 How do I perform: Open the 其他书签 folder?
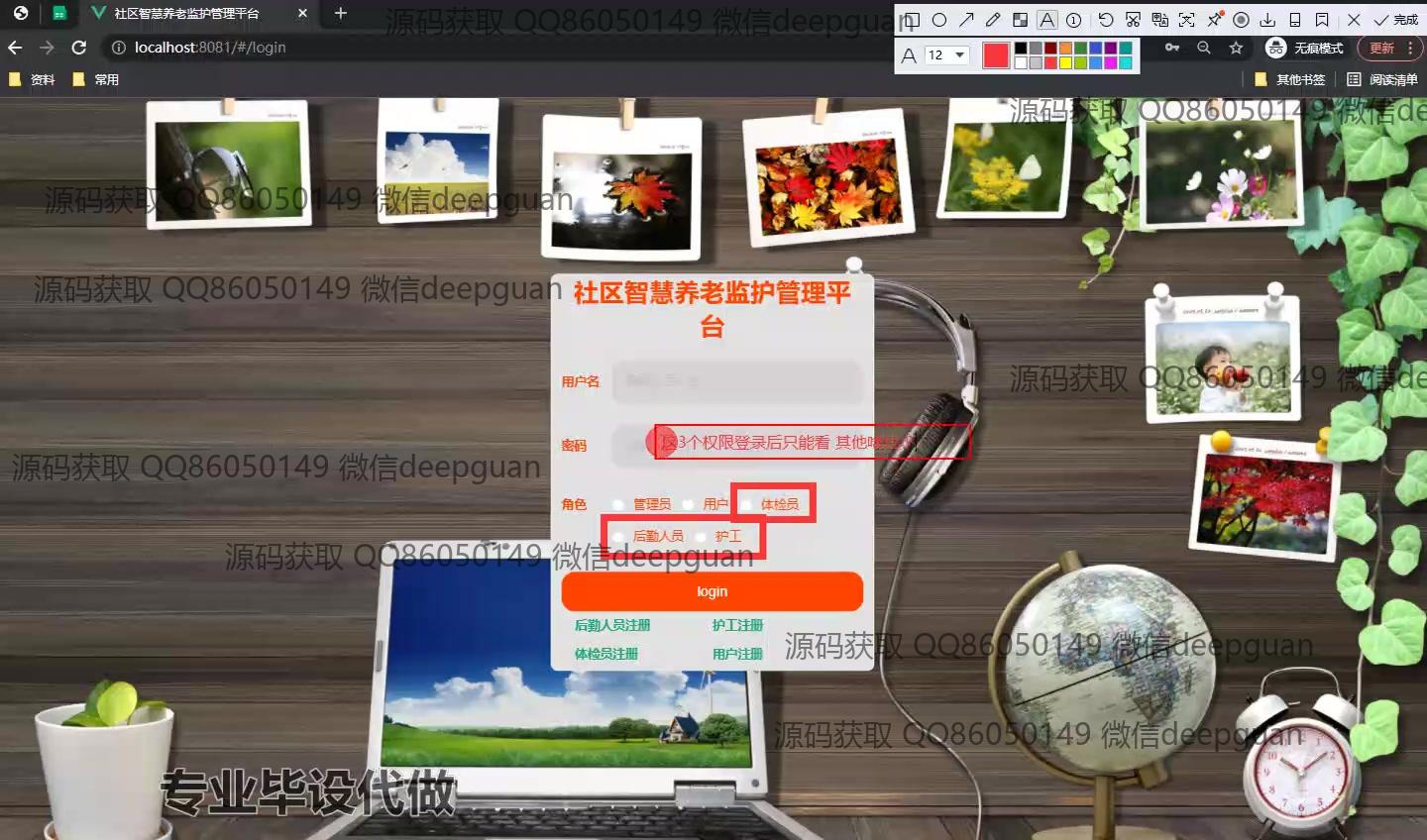tap(1289, 79)
